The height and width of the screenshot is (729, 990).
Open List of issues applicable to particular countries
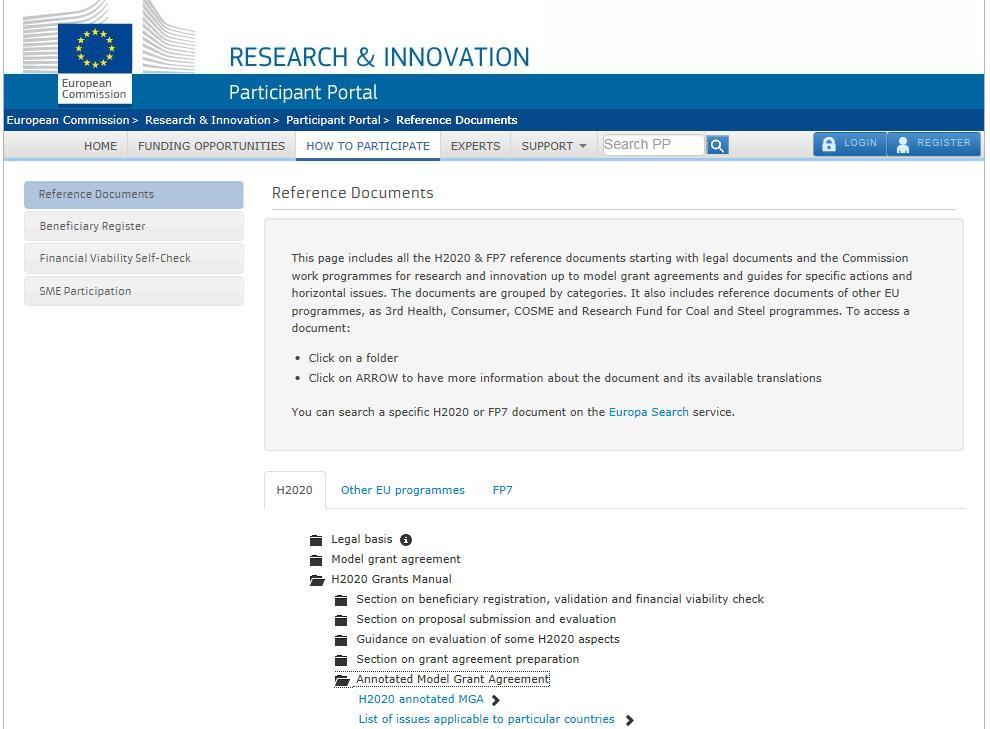point(486,720)
